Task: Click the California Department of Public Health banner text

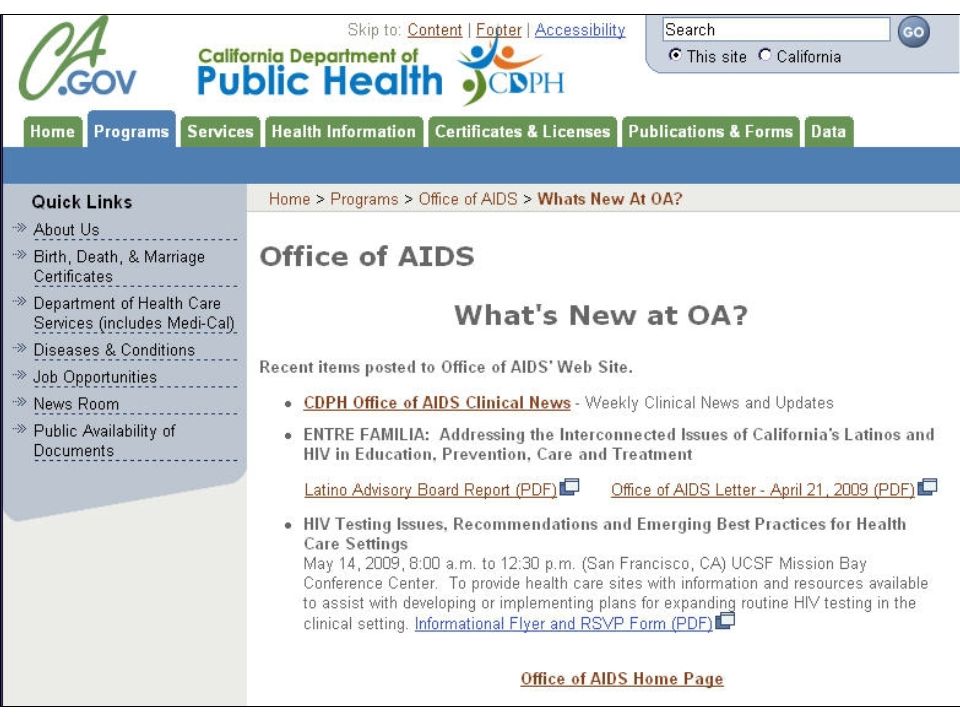Action: 320,73
